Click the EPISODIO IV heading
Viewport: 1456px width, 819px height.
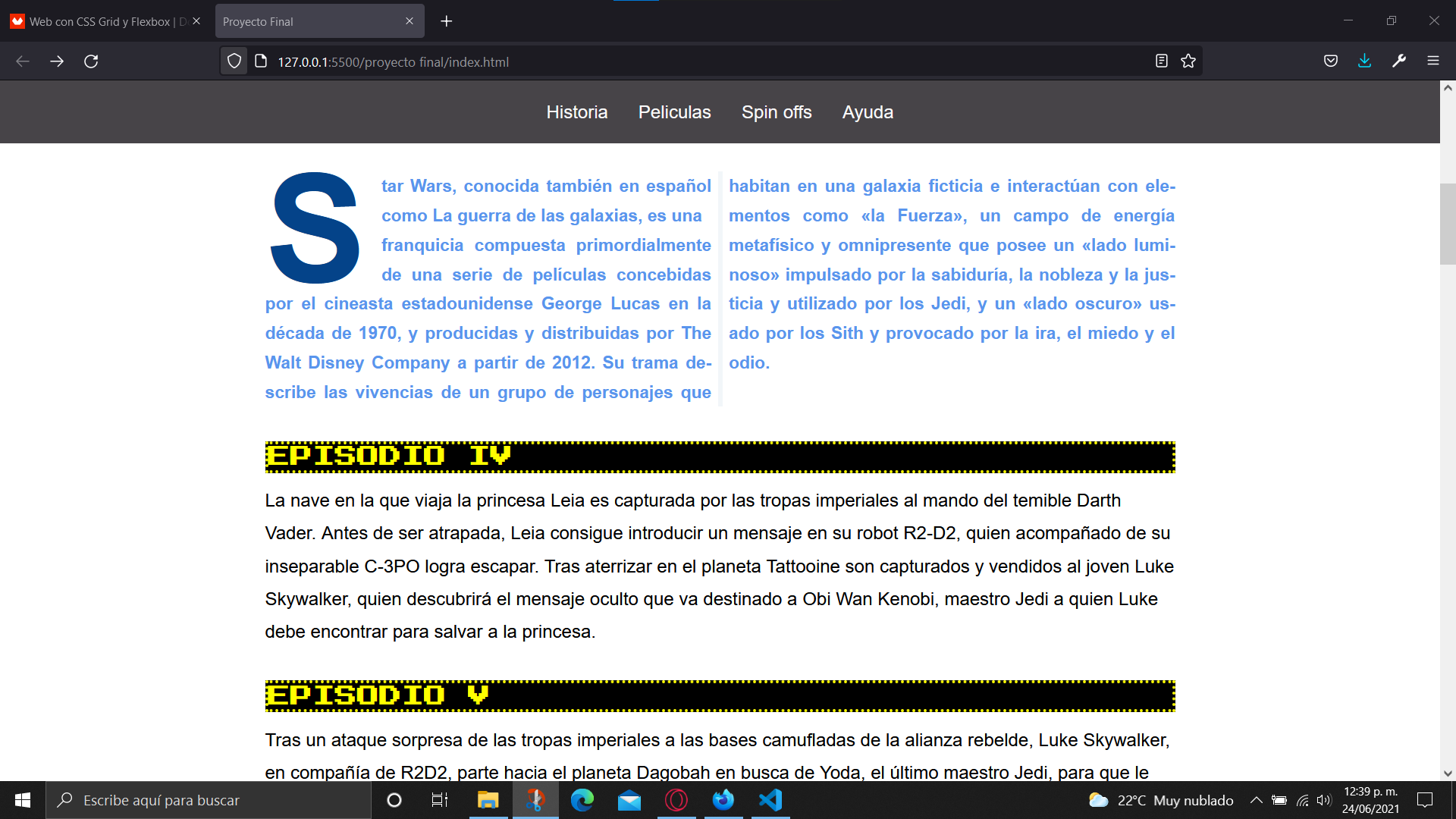[x=720, y=457]
